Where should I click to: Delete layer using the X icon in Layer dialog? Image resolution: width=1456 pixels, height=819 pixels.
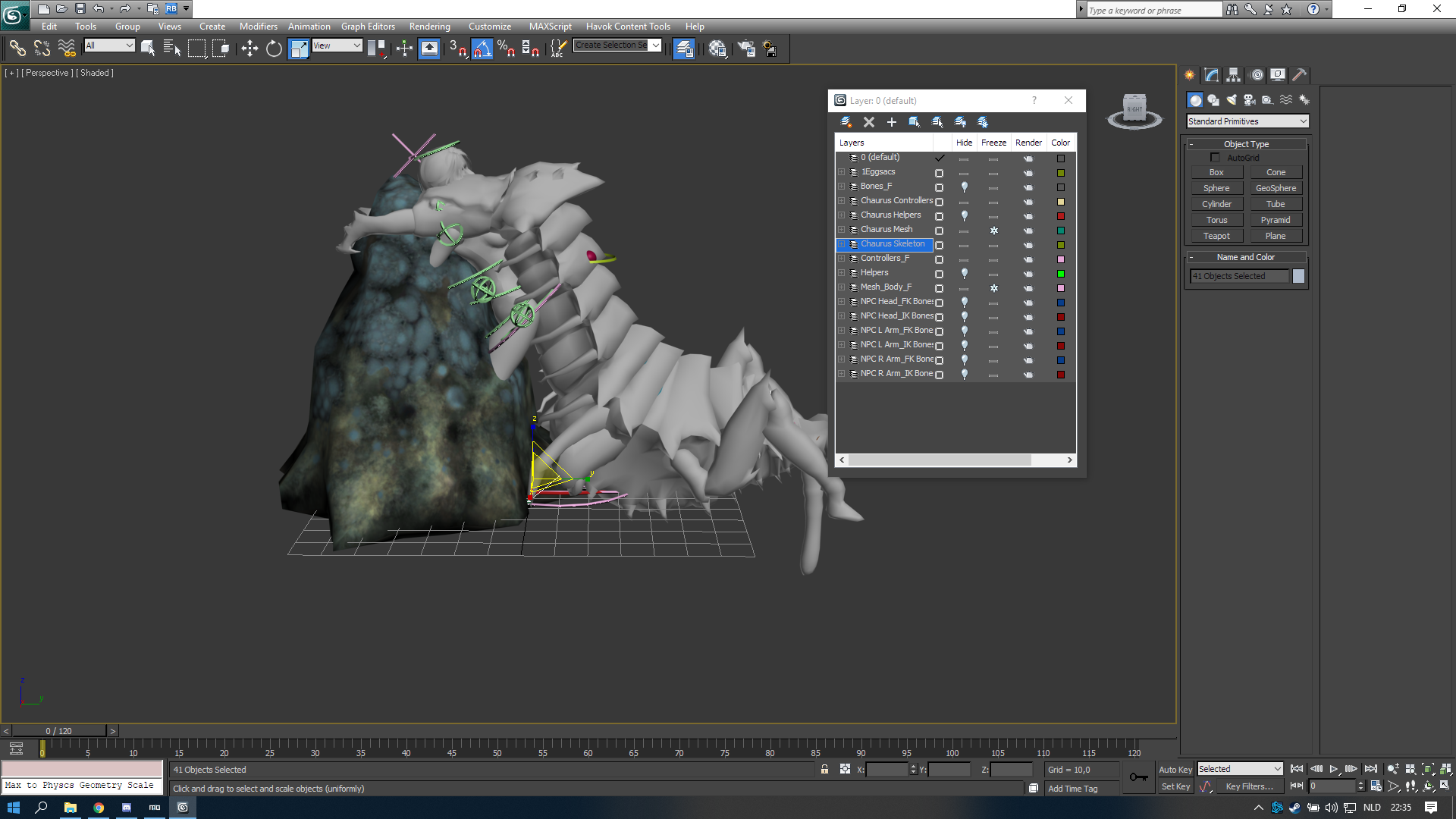(x=869, y=122)
